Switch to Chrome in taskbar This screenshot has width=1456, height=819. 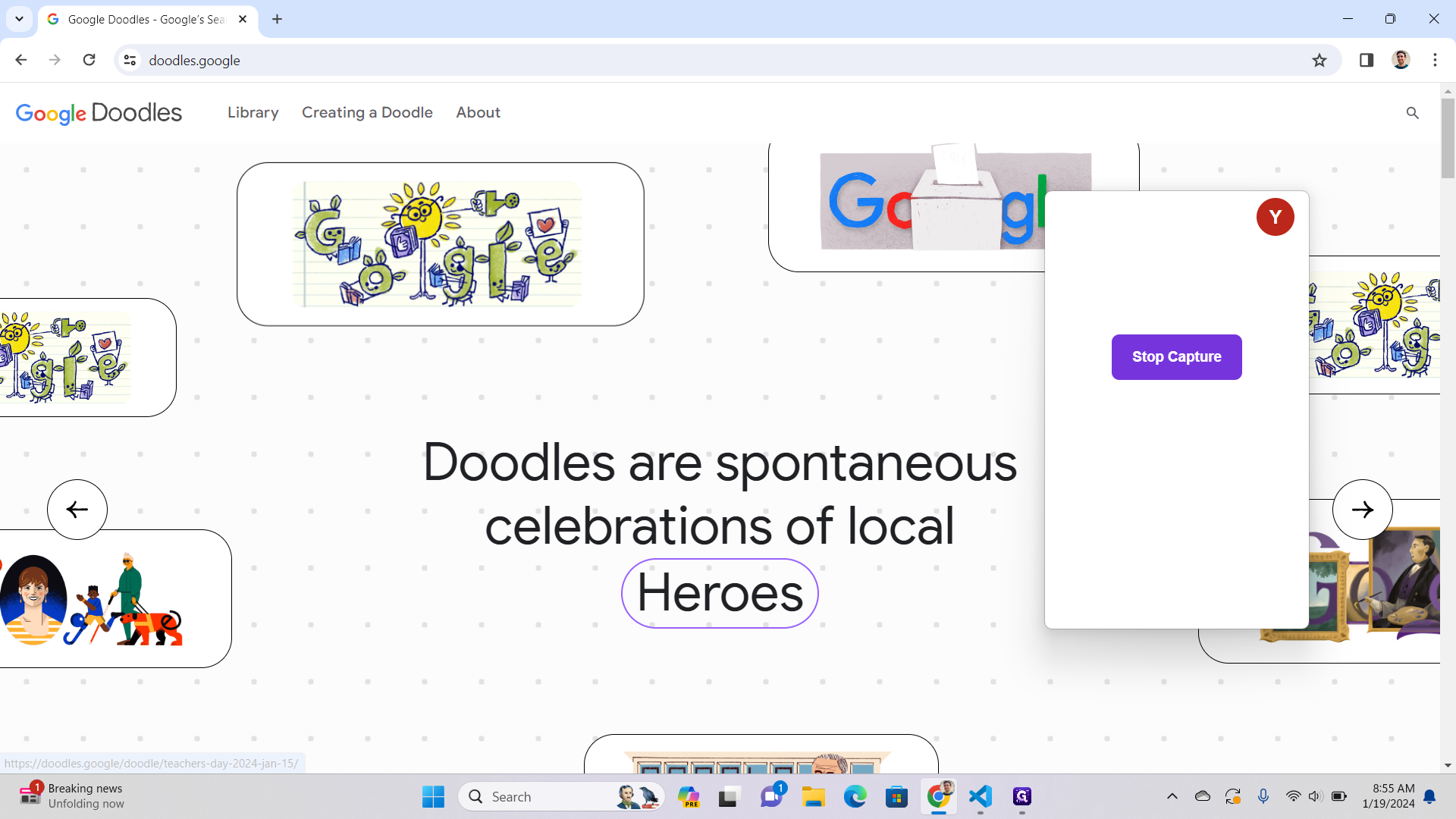coord(939,796)
